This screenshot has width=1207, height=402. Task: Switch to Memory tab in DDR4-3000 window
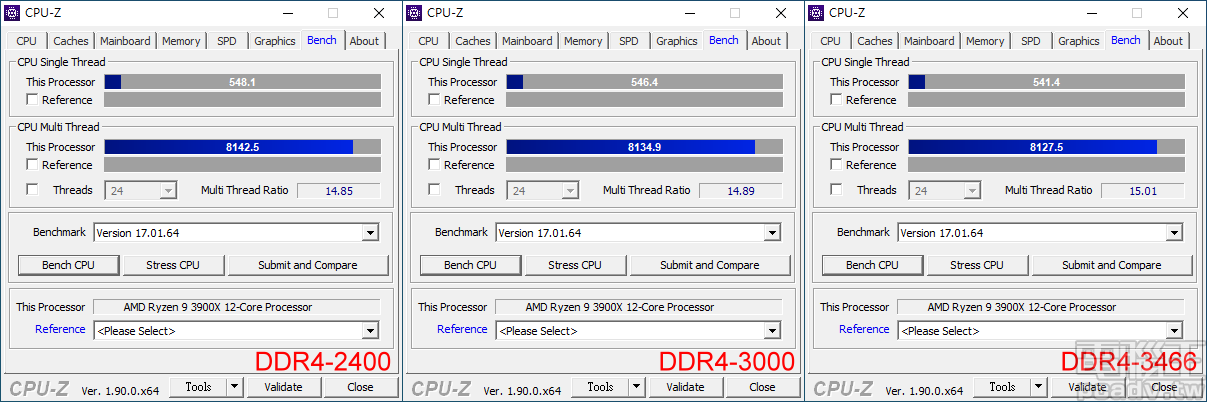pos(583,41)
